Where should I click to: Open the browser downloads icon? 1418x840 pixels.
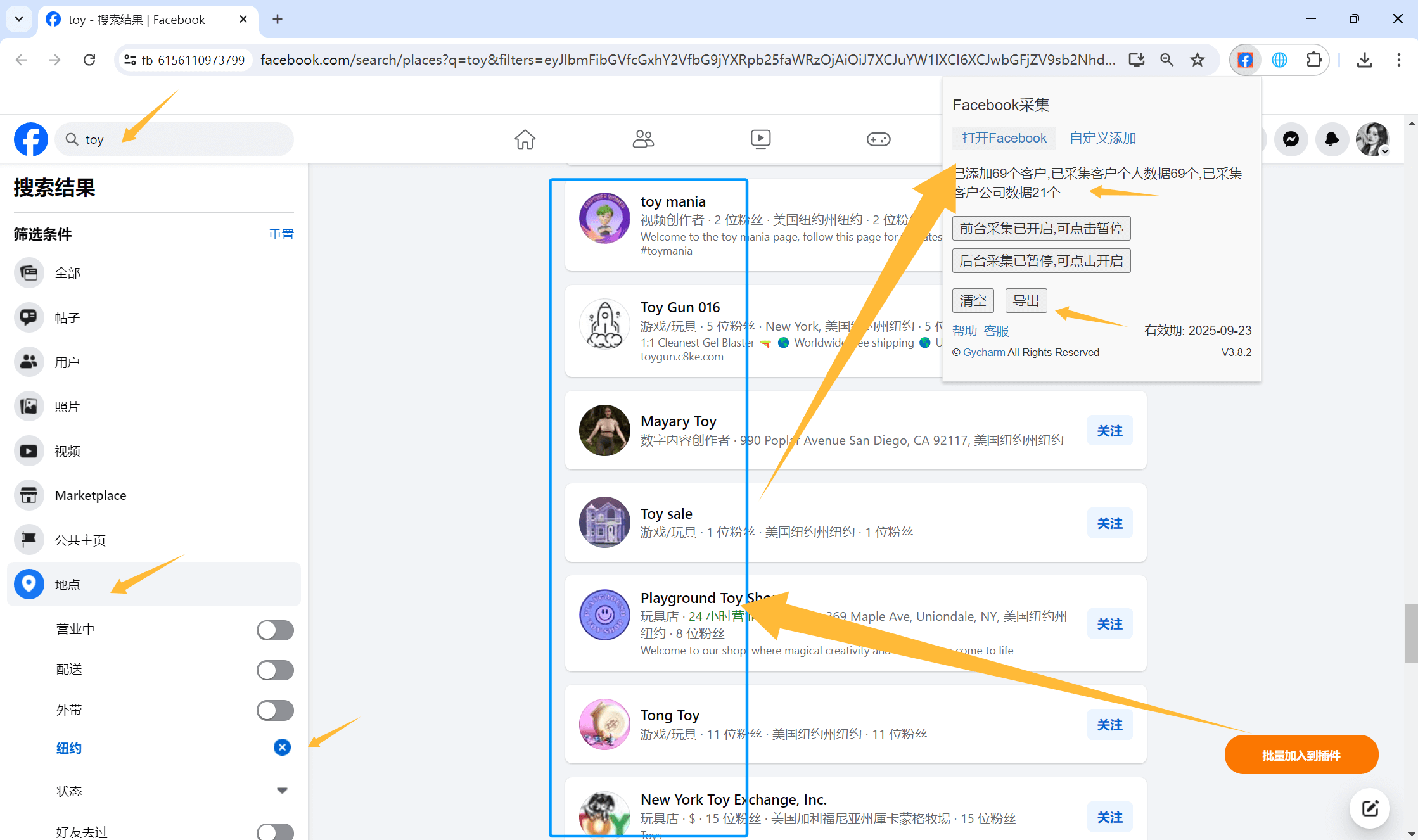[1365, 60]
